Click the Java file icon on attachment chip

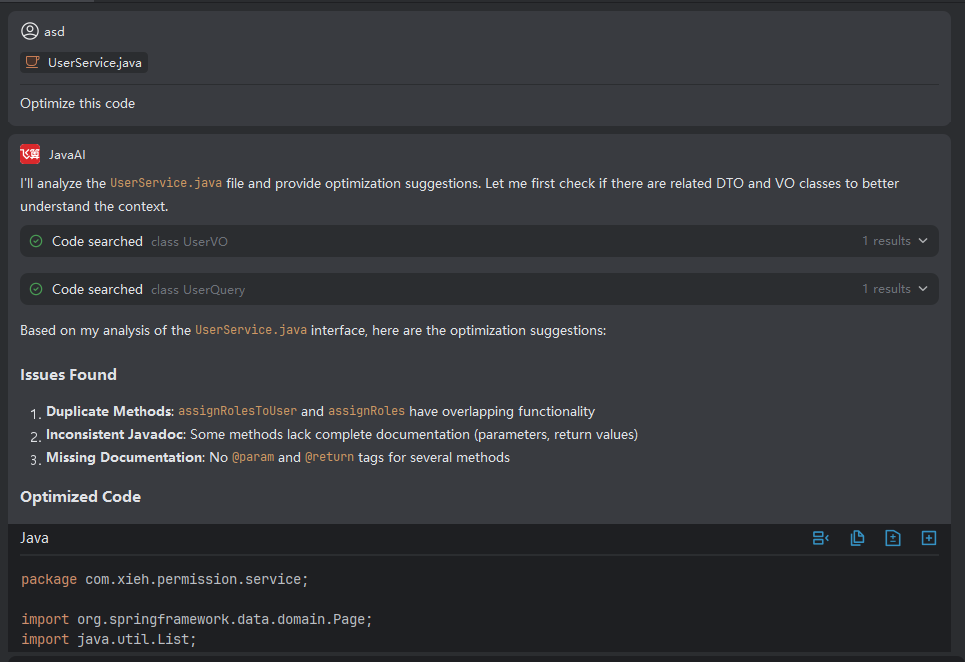coord(33,63)
